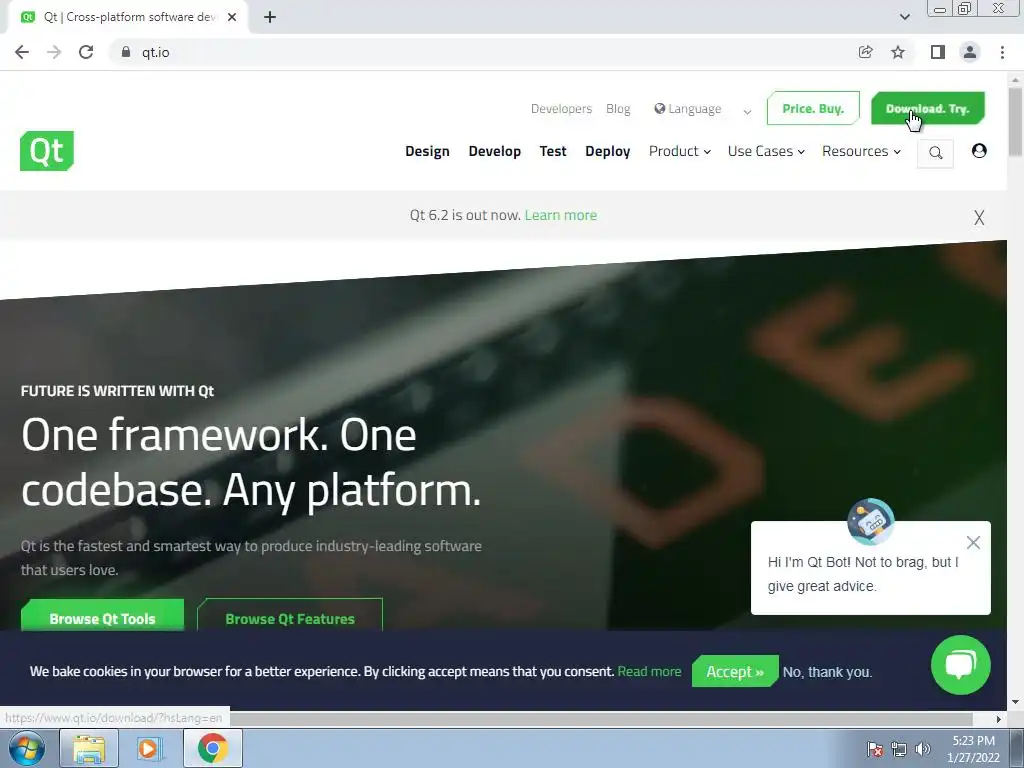Click the Qt Bot avatar image
The image size is (1024, 768).
(871, 522)
